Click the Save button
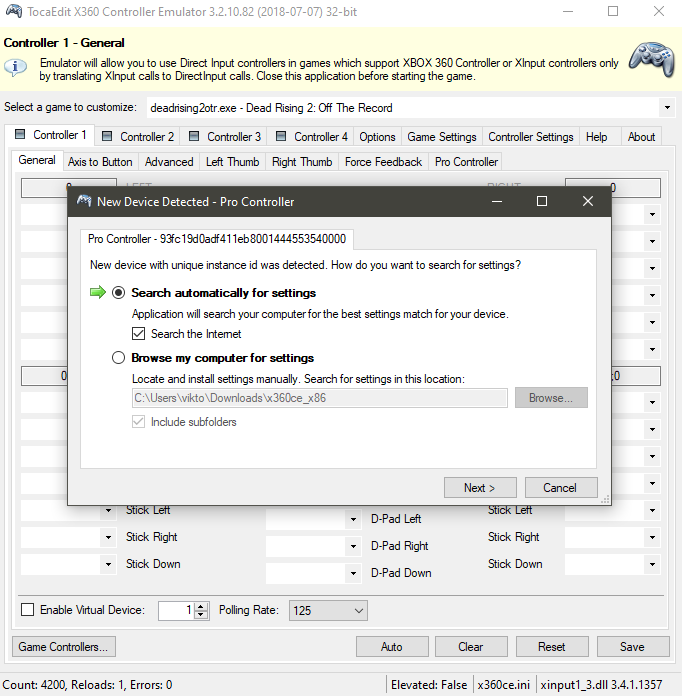The image size is (682, 696). (x=633, y=646)
